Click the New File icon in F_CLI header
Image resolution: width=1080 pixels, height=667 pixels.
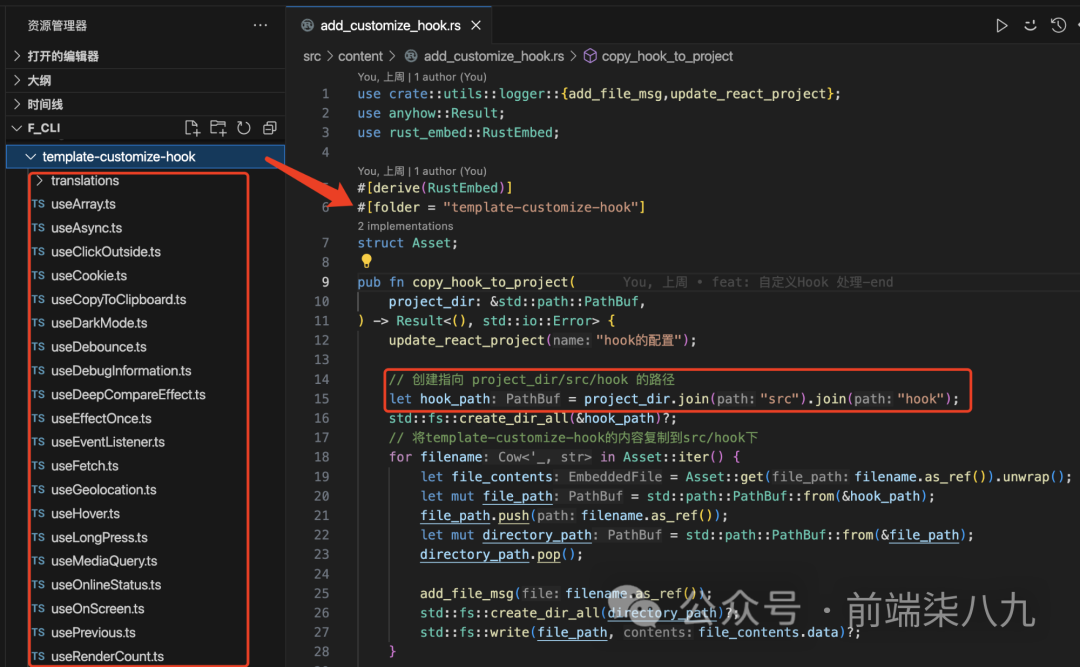point(192,128)
